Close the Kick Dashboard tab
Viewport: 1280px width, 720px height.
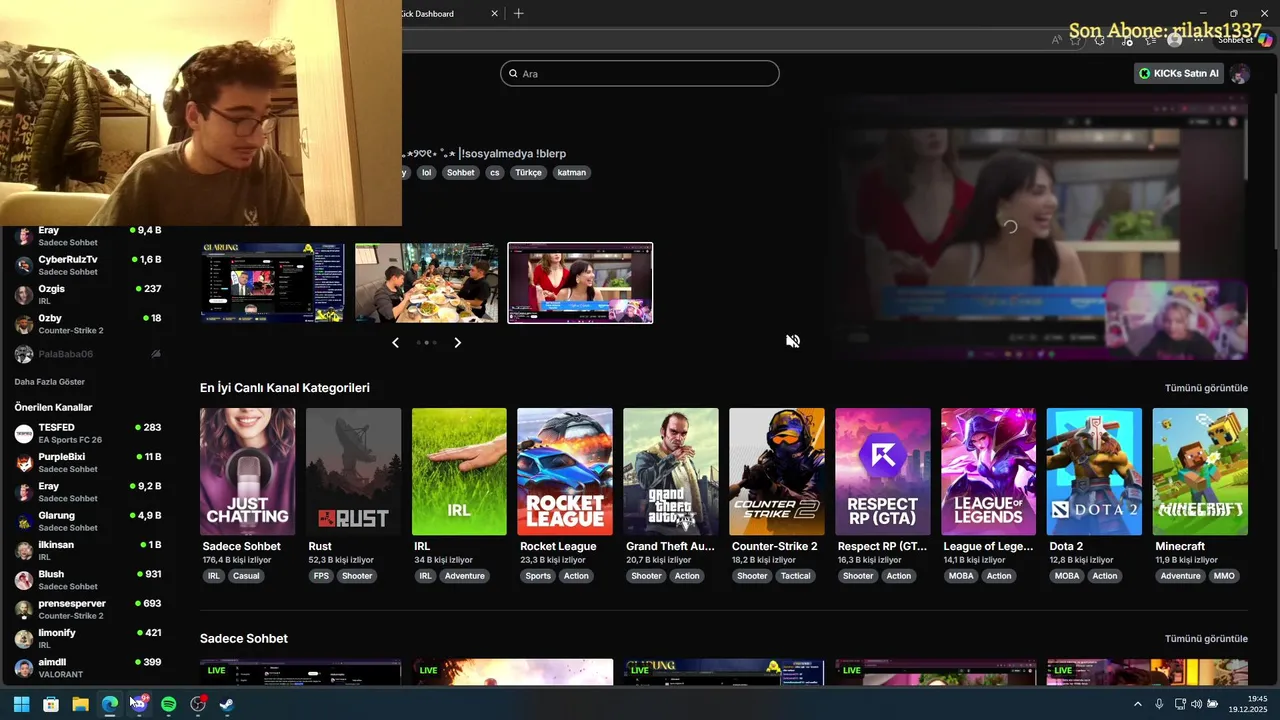pos(494,14)
